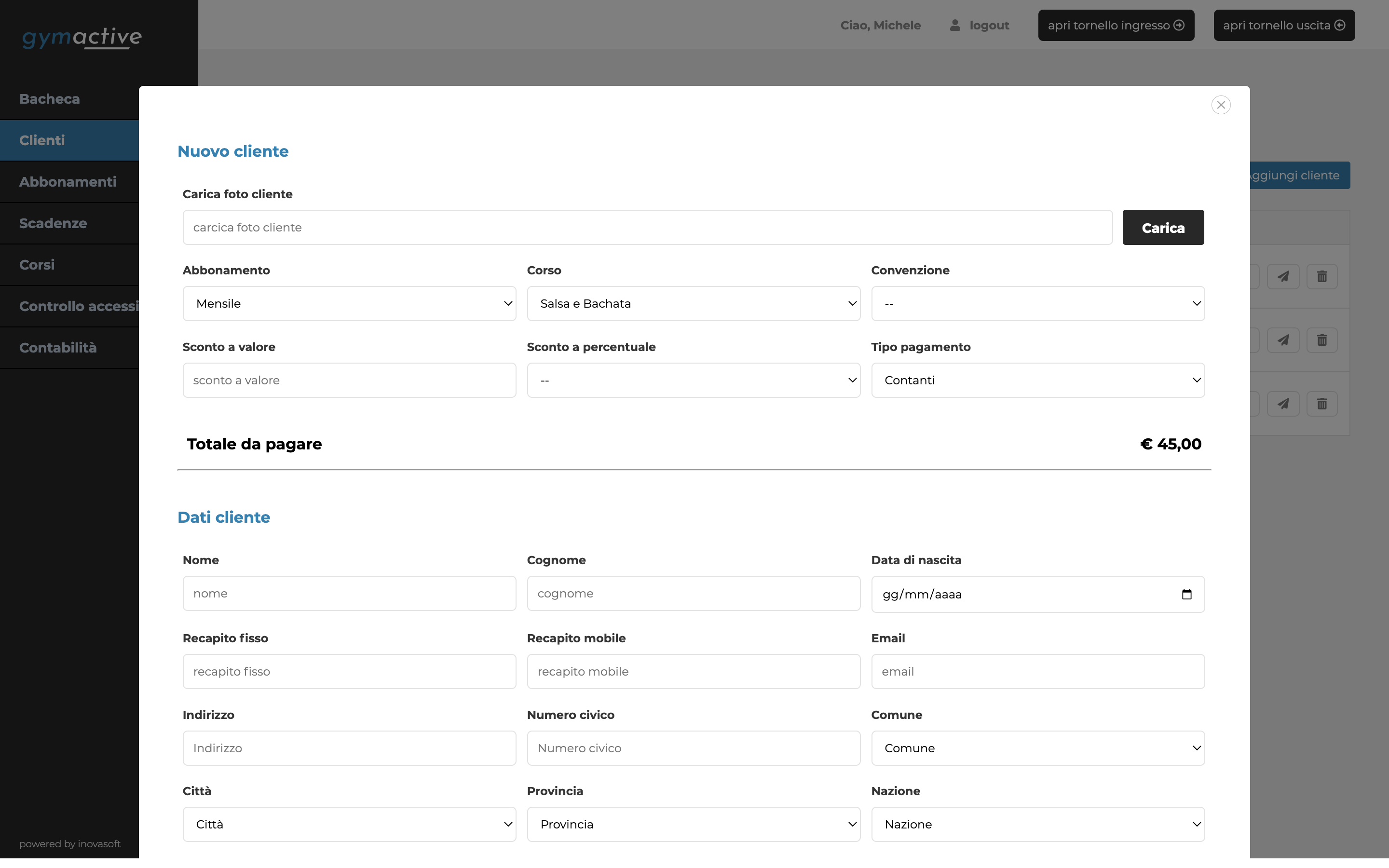
Task: Click the powered by inovasoft link
Action: tap(70, 844)
